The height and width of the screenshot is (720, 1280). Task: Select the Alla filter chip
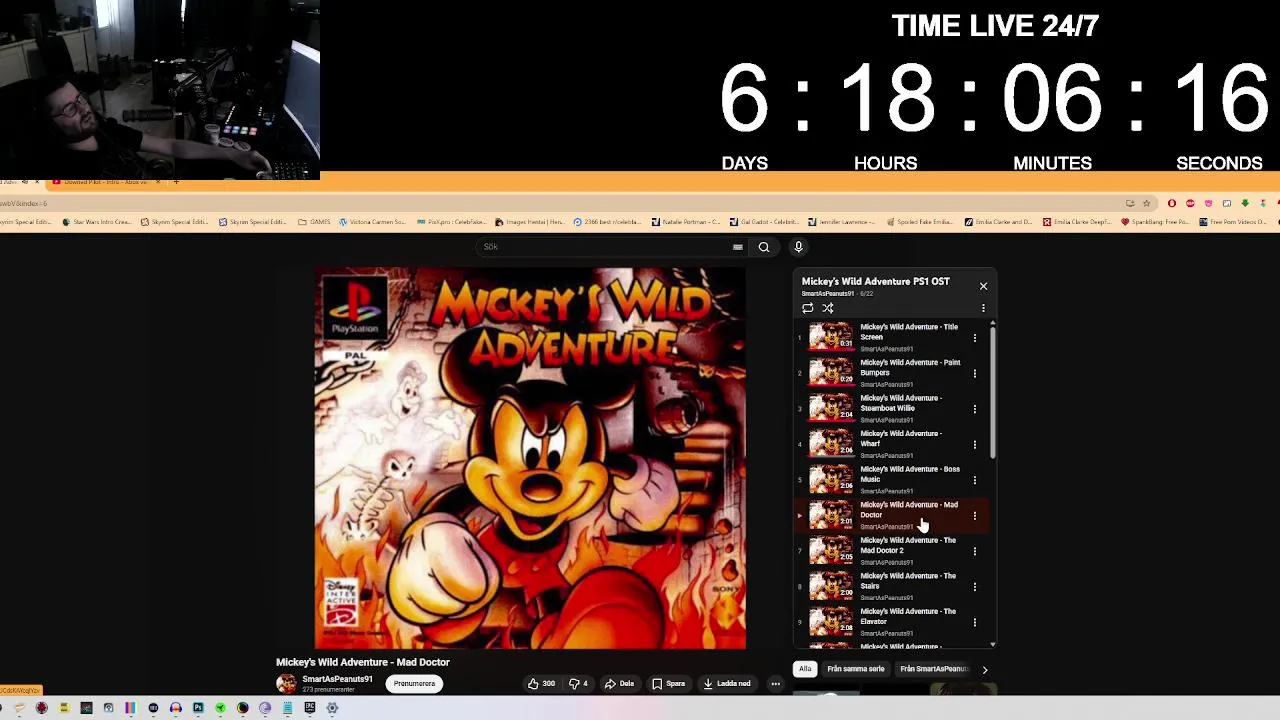tap(805, 669)
